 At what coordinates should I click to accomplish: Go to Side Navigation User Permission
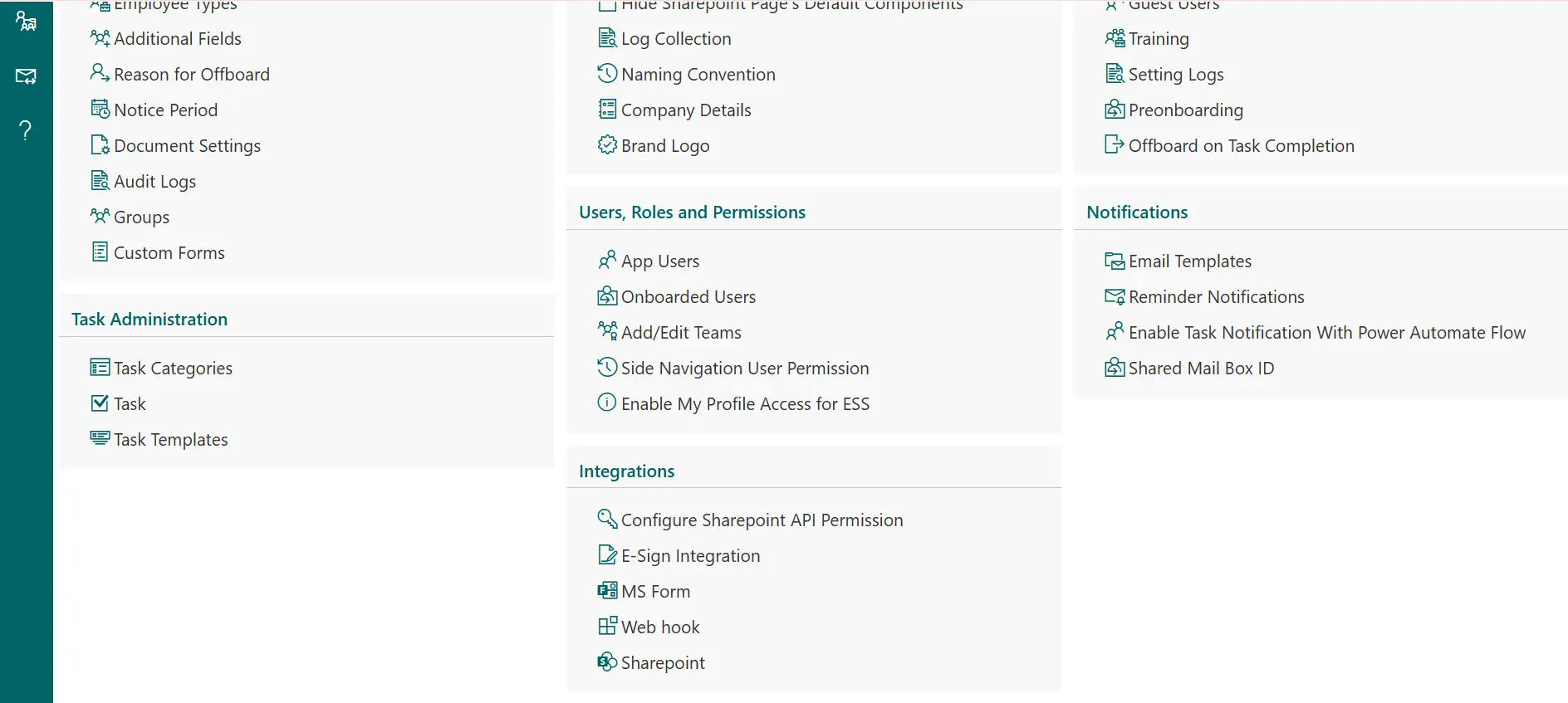[x=744, y=369]
